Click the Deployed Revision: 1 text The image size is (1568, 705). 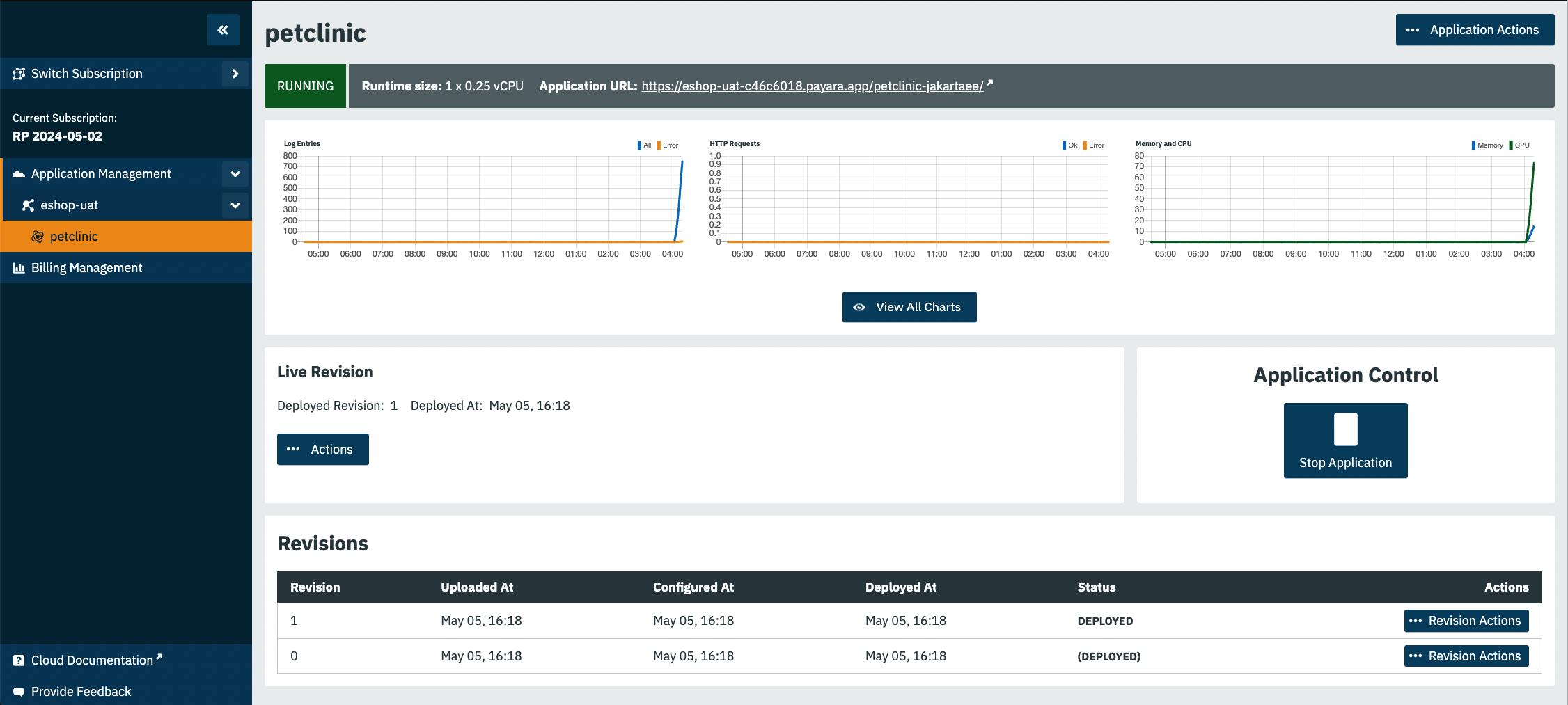(x=337, y=406)
